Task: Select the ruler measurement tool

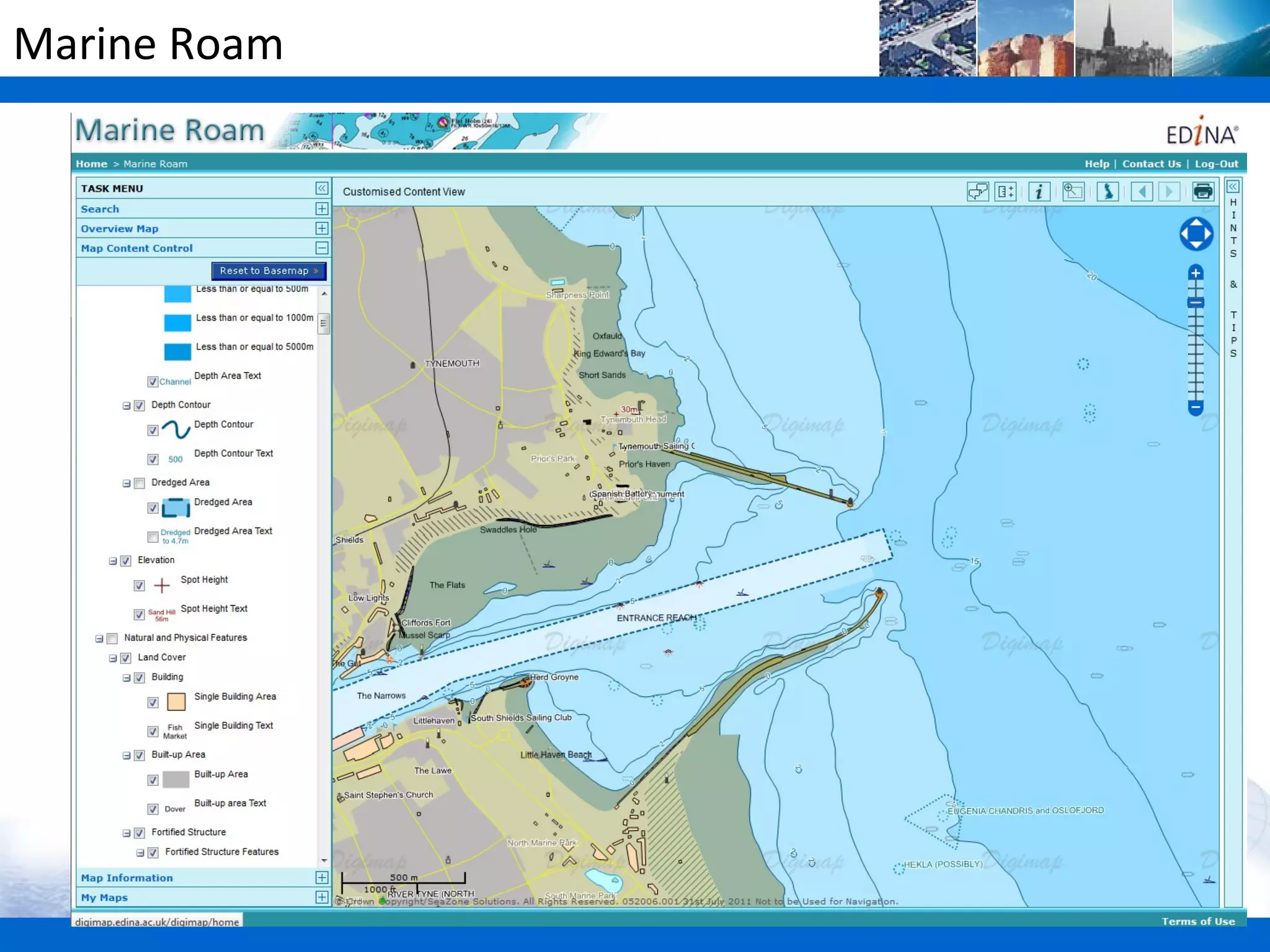Action: click(x=1006, y=192)
